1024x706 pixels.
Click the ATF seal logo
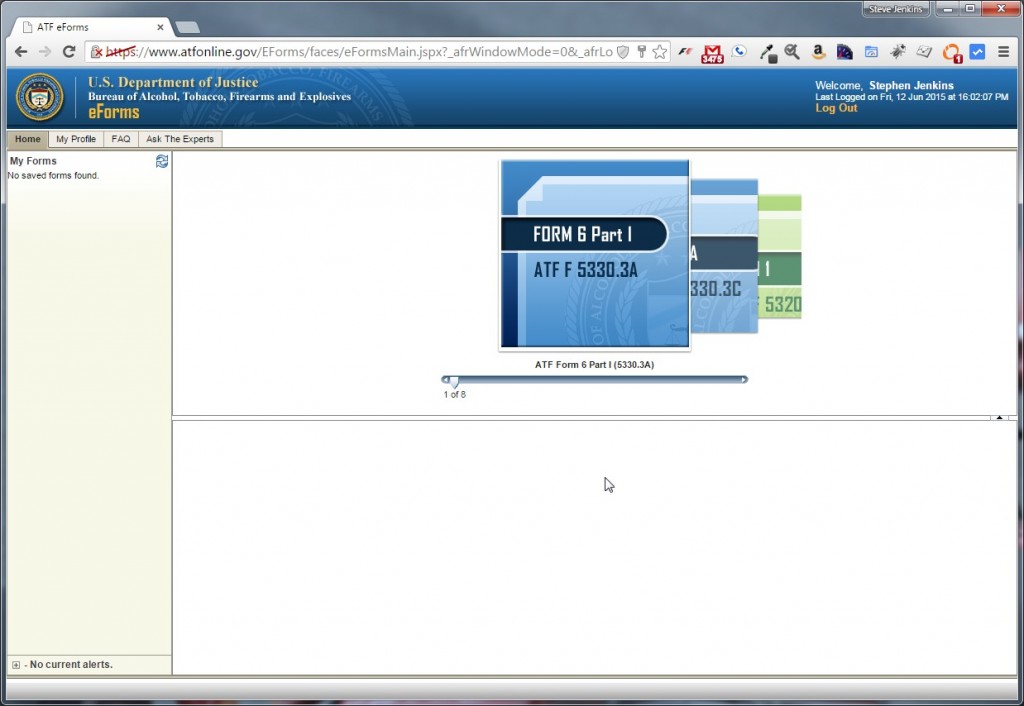40,97
